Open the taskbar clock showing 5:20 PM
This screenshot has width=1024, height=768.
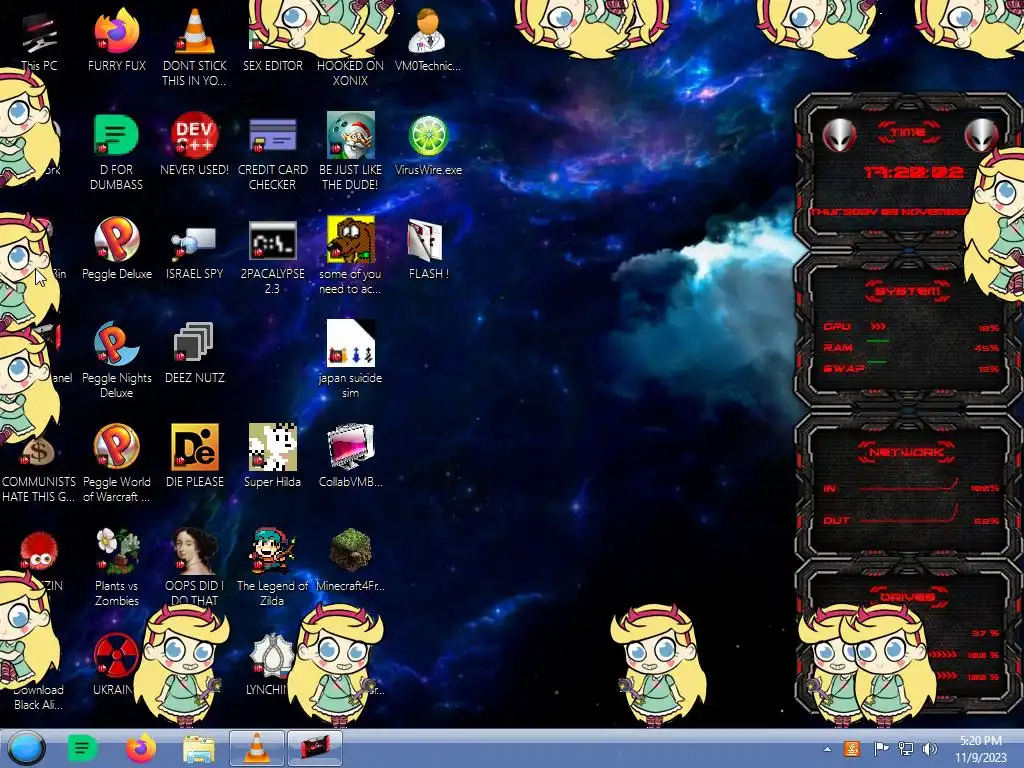pyautogui.click(x=981, y=749)
